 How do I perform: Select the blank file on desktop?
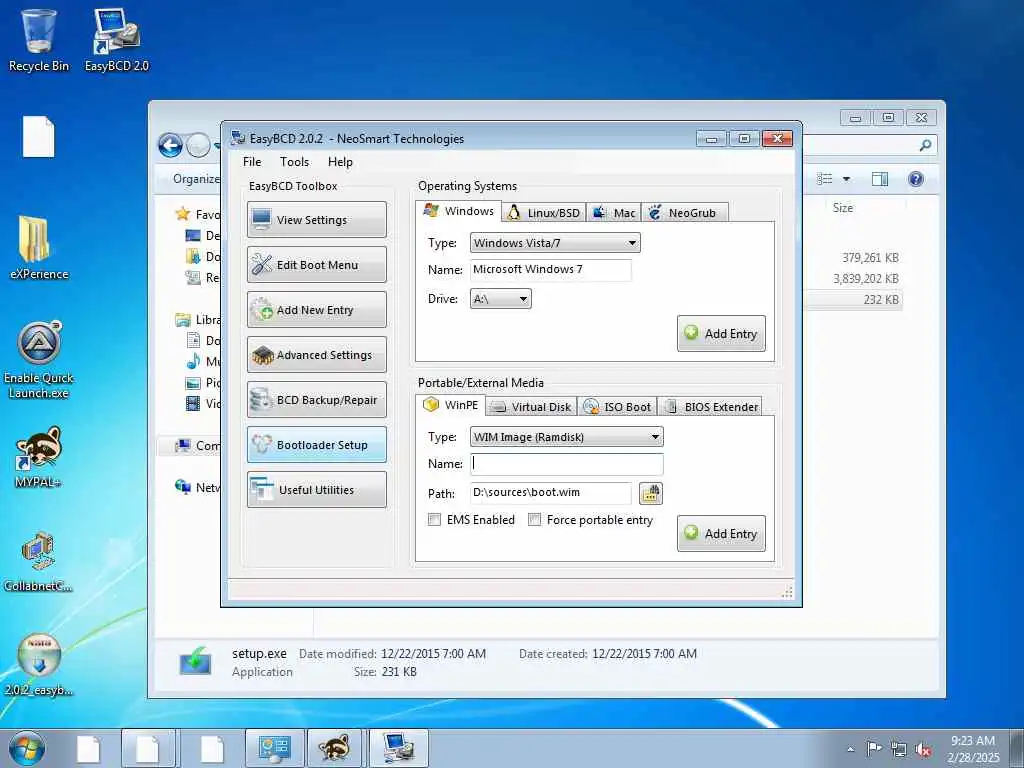tap(39, 136)
